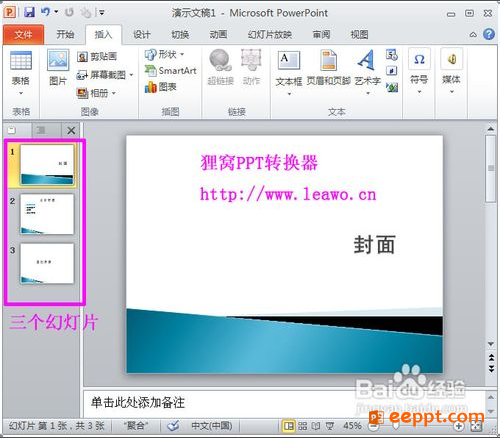500x438 pixels.
Task: Open the Symbol (符号) omega icon
Action: (419, 59)
